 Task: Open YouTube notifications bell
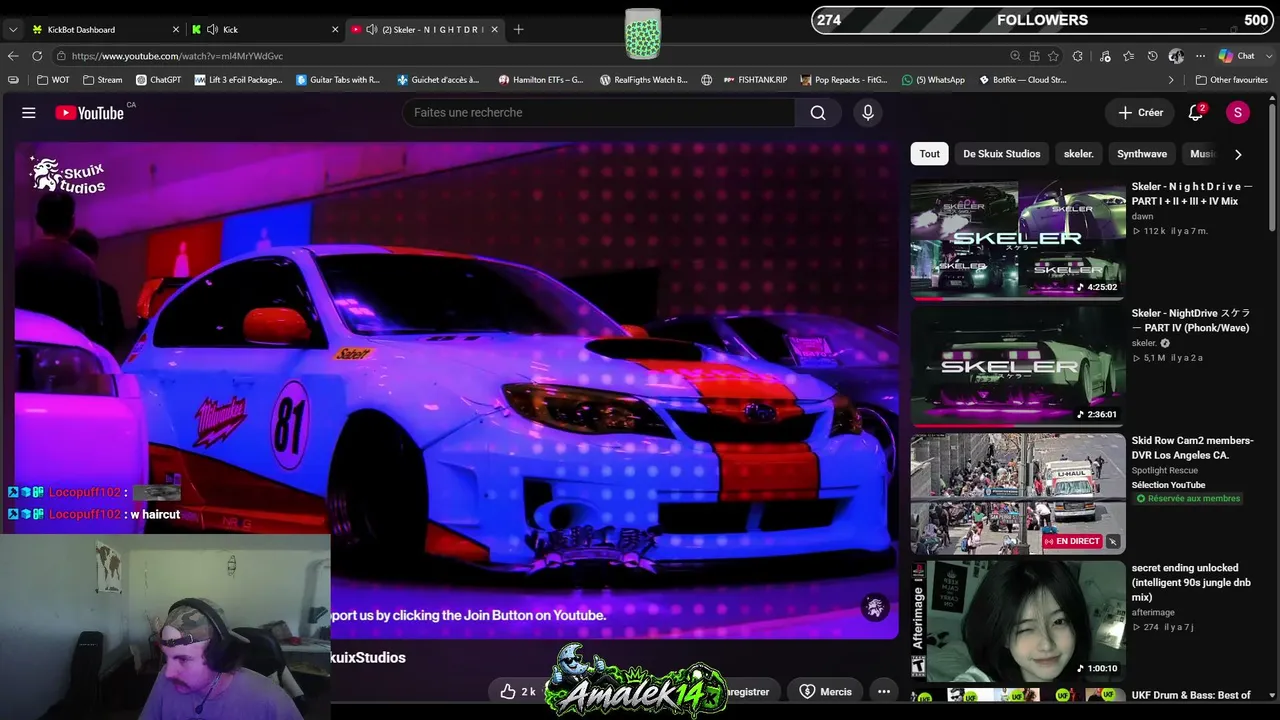[x=1195, y=113]
